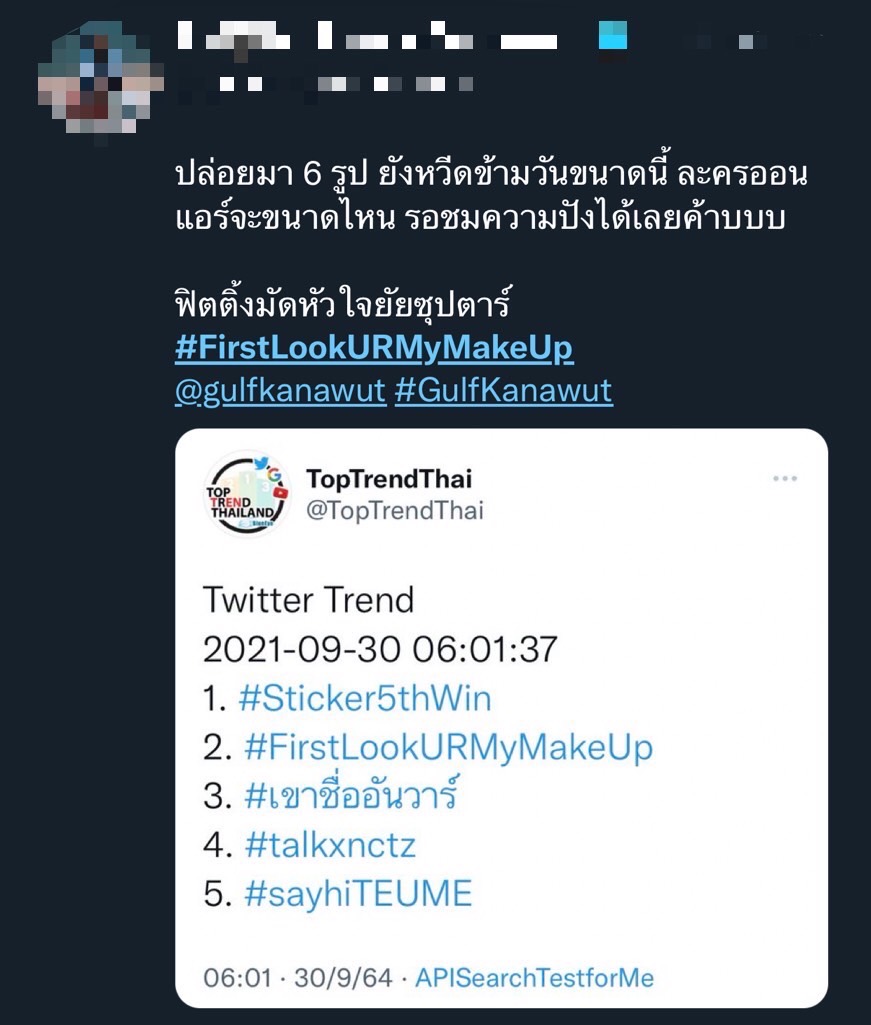Open the #Sticker5thWin trend hashtag

[364, 698]
